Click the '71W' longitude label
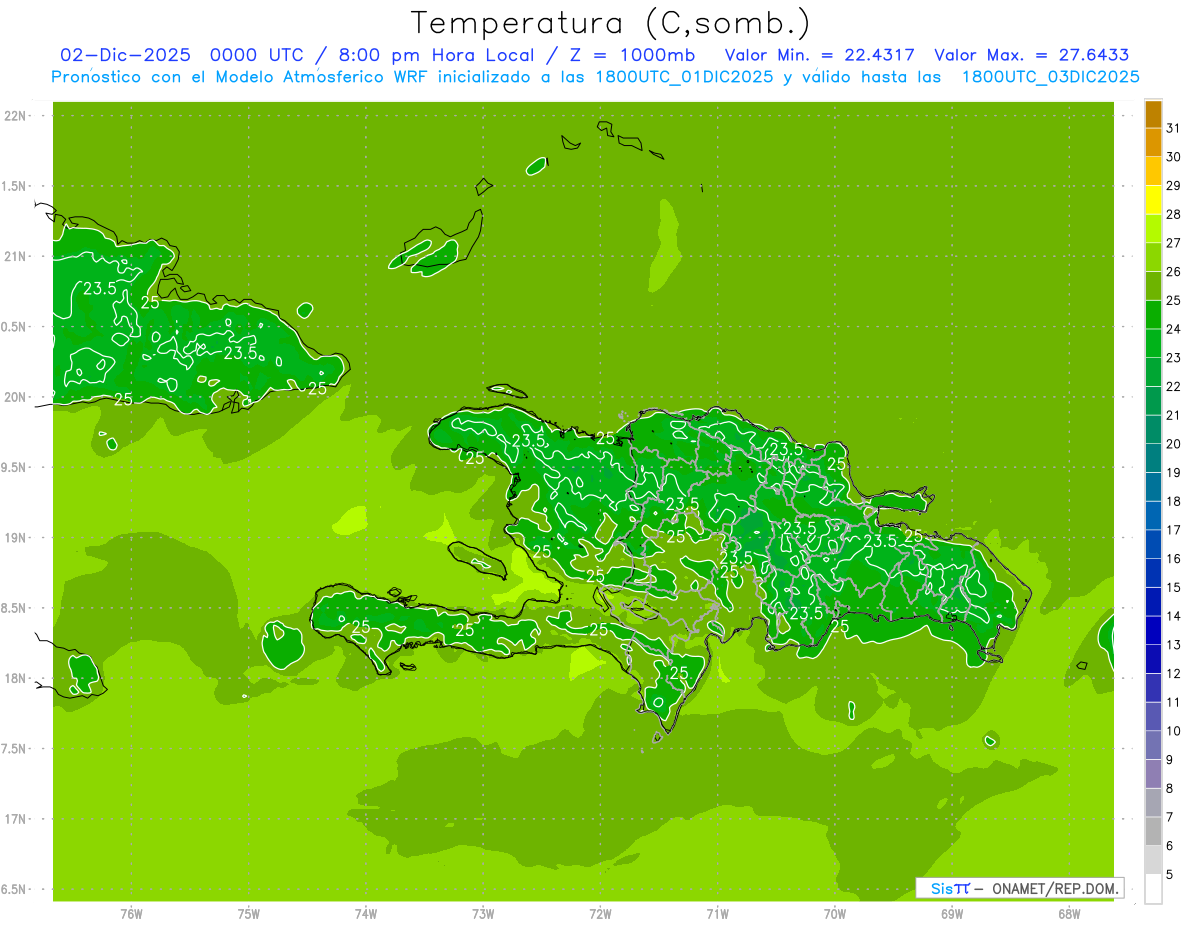This screenshot has height=927, width=1200. click(x=717, y=913)
